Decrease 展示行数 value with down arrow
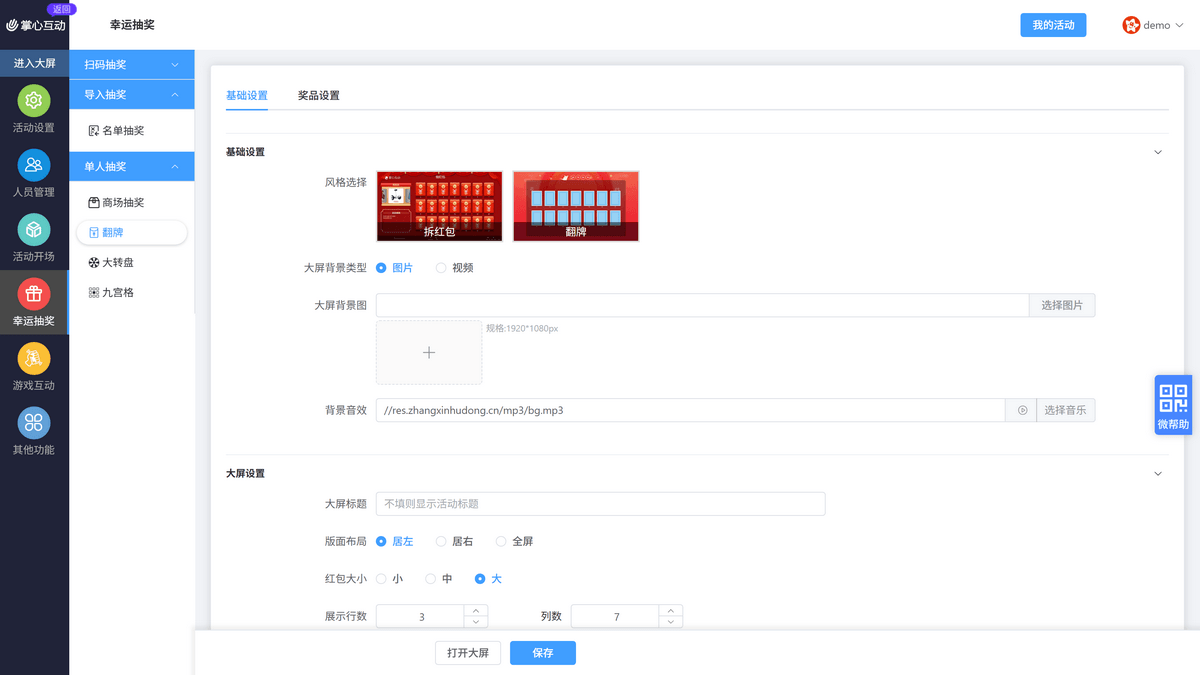This screenshot has height=675, width=1200. (x=476, y=622)
